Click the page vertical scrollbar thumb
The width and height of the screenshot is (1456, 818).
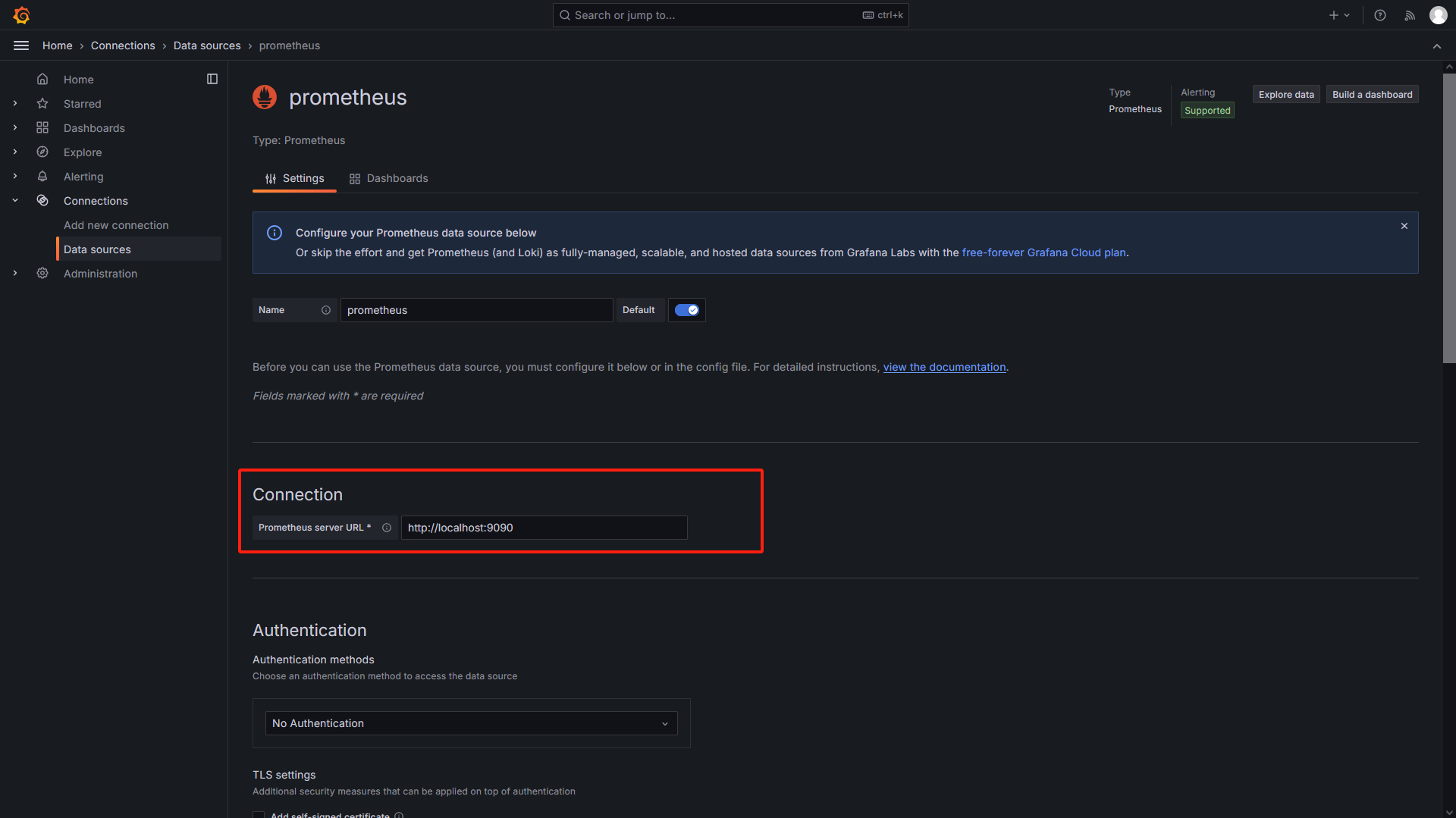click(1449, 218)
